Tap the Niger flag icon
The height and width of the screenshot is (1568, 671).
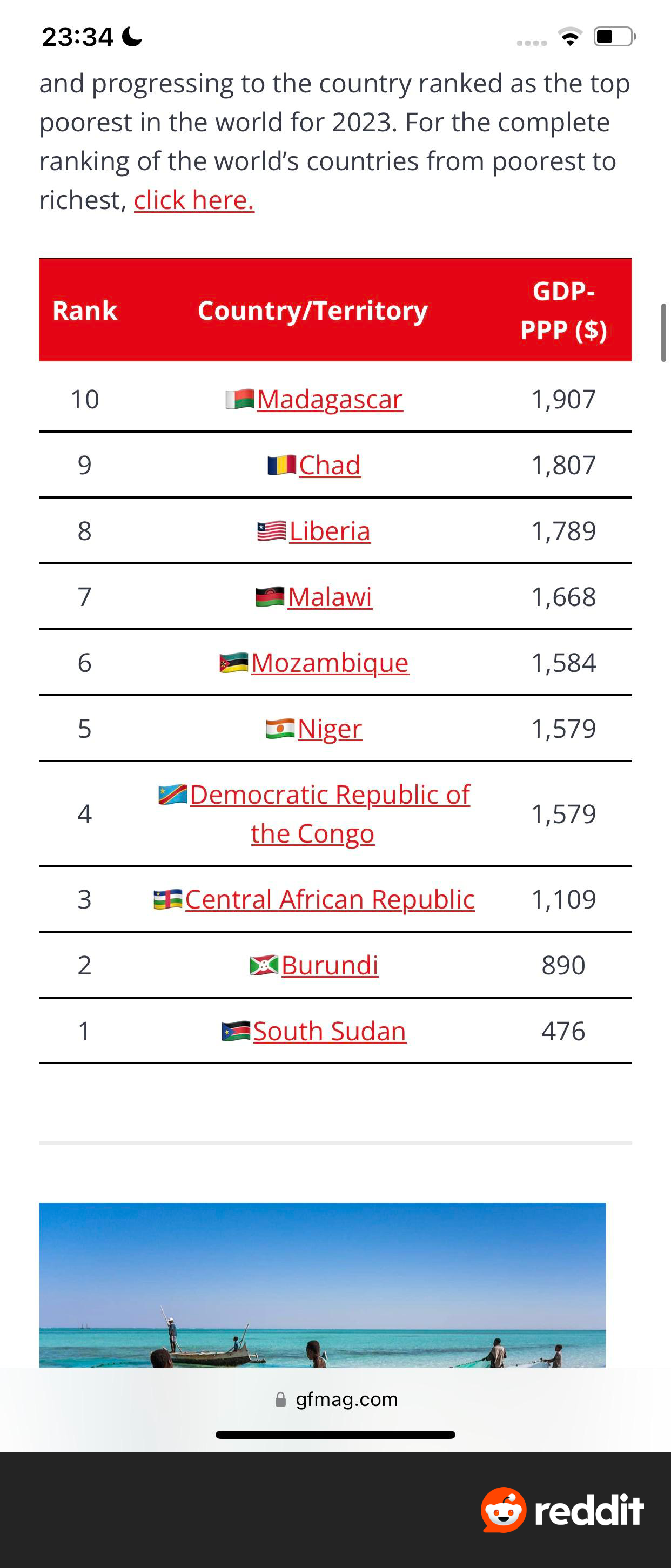280,728
